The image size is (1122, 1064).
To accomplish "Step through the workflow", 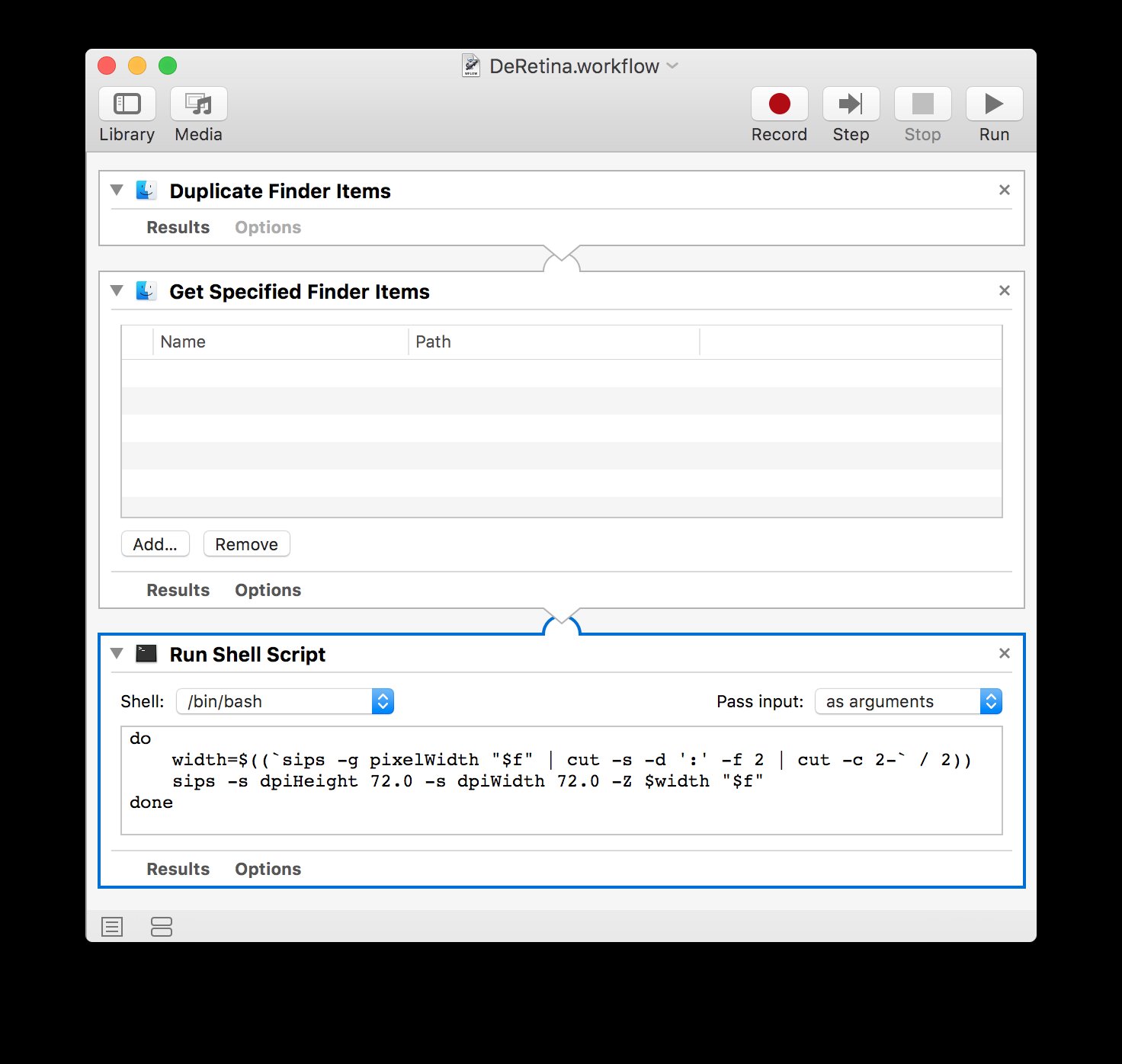I will click(x=851, y=104).
